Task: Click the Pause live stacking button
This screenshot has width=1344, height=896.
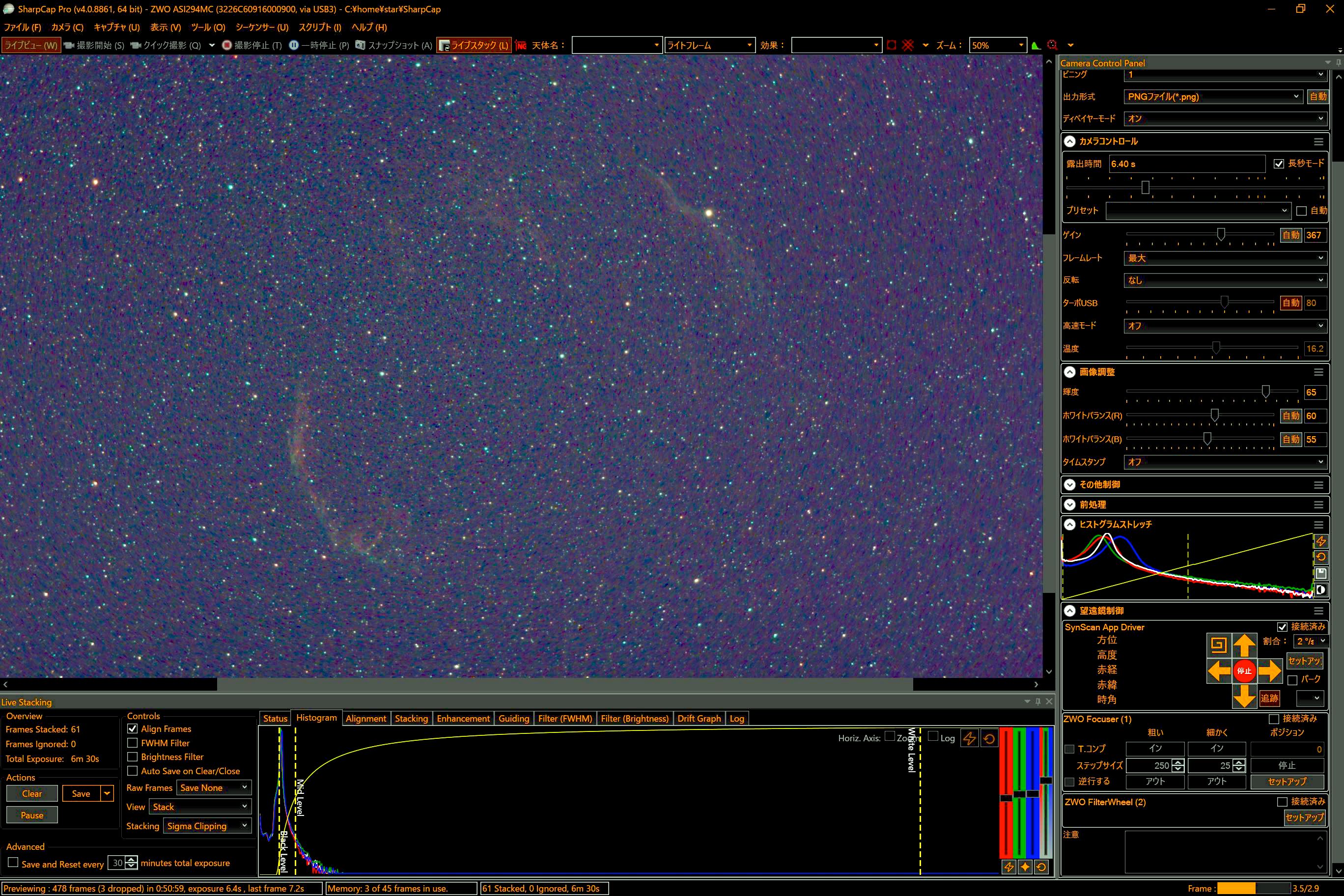Action: 32,815
